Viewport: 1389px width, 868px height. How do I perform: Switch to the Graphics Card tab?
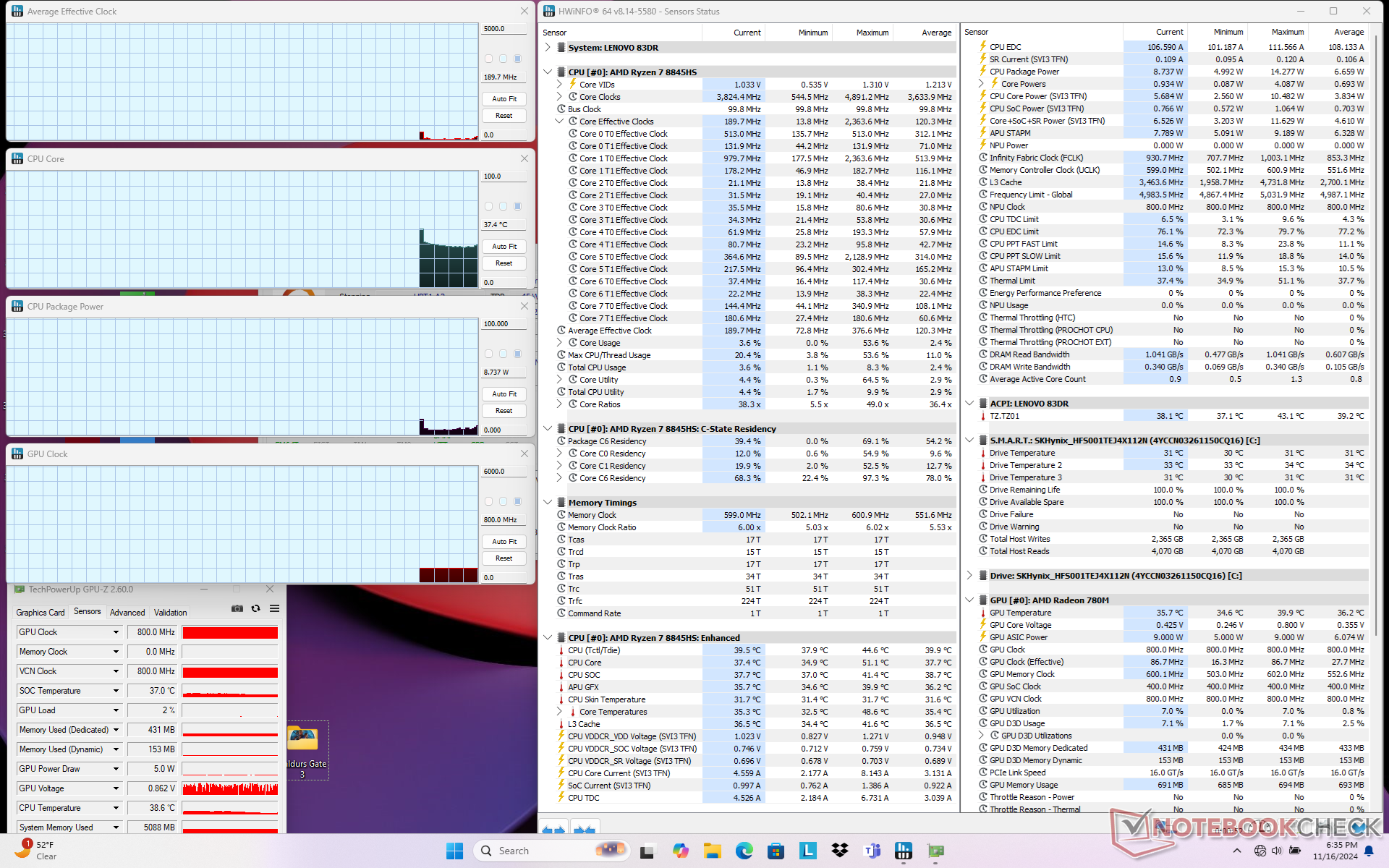41,612
